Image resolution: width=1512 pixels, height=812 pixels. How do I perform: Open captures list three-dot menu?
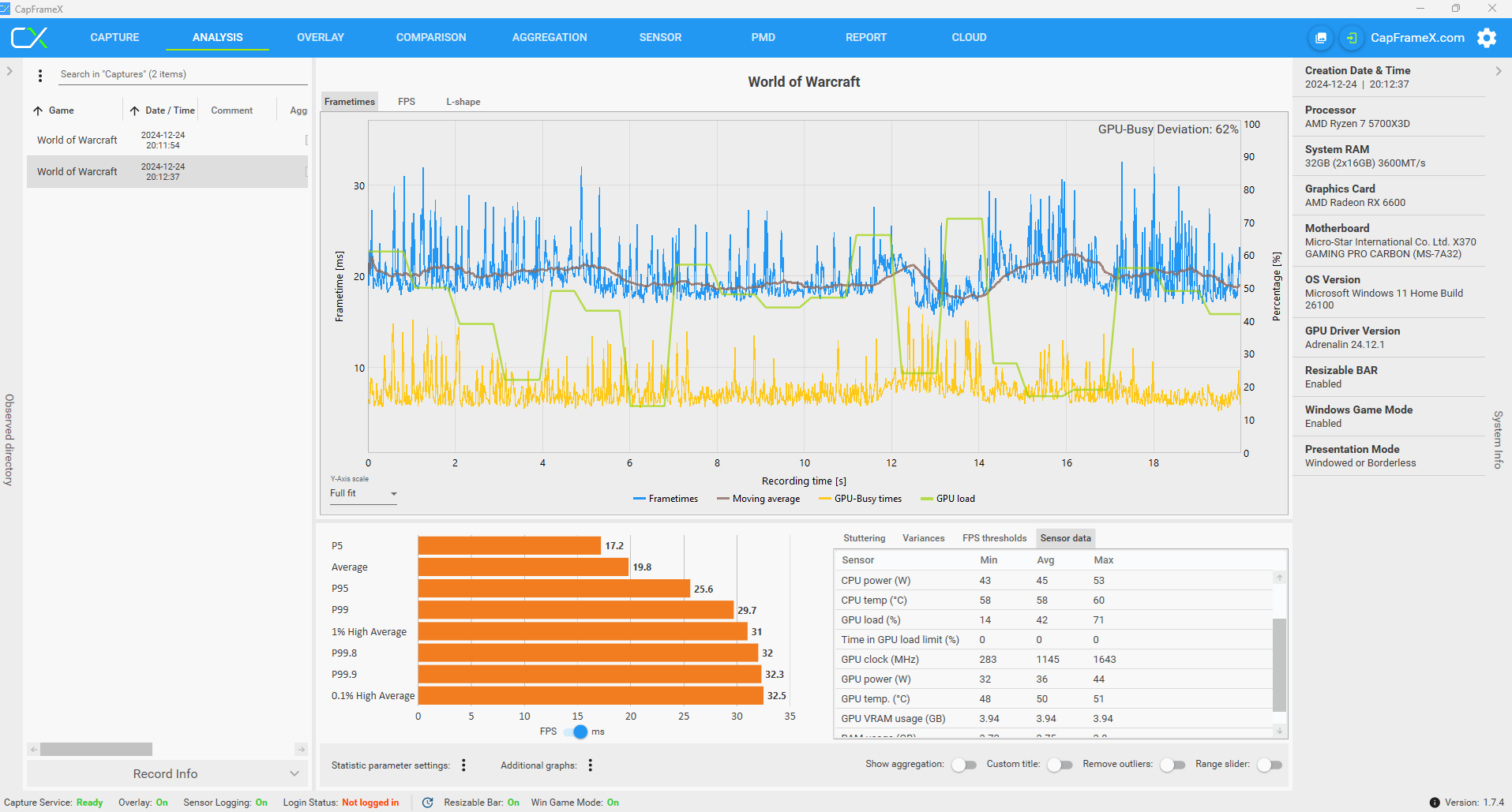click(40, 76)
